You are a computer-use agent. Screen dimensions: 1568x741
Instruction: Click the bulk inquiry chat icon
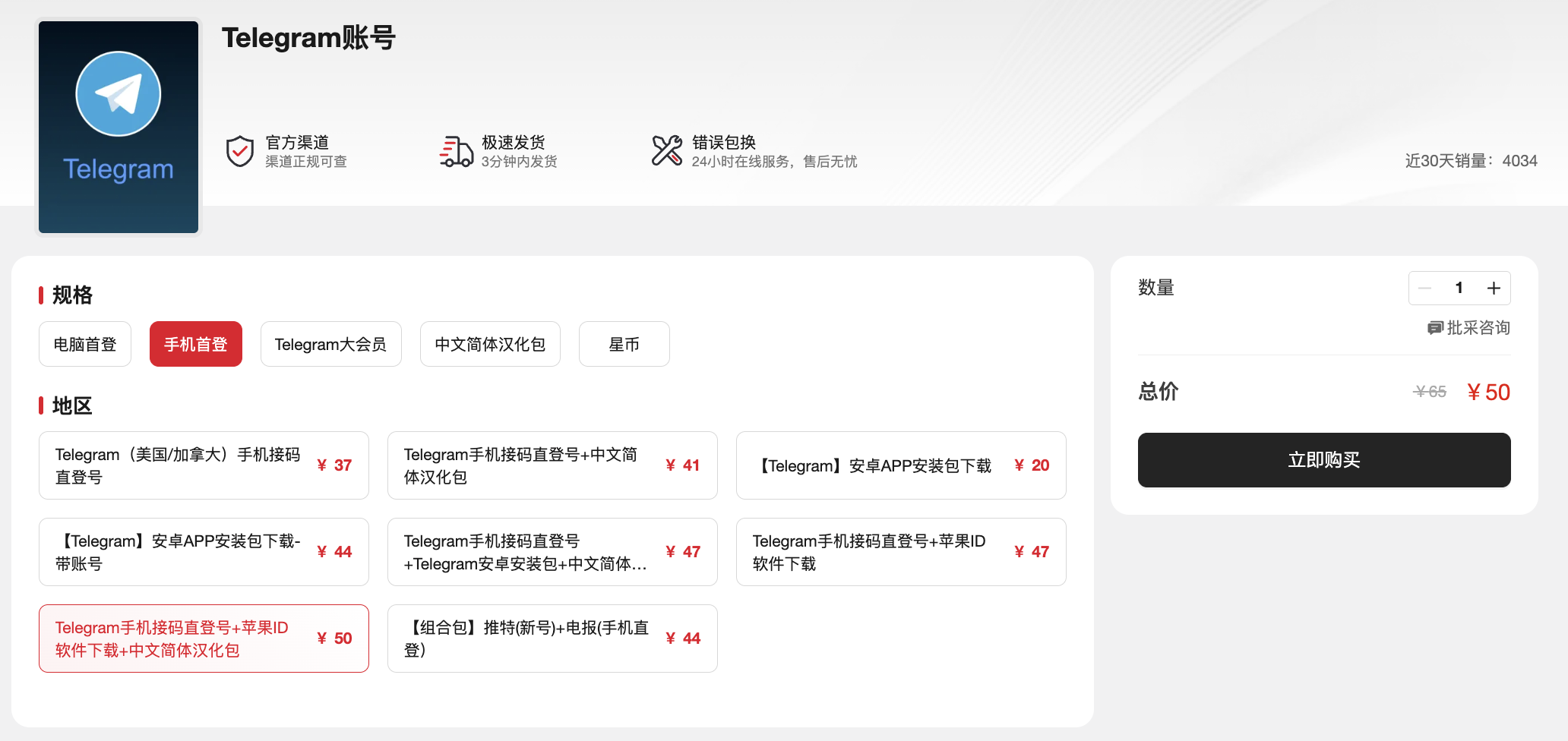(x=1434, y=328)
